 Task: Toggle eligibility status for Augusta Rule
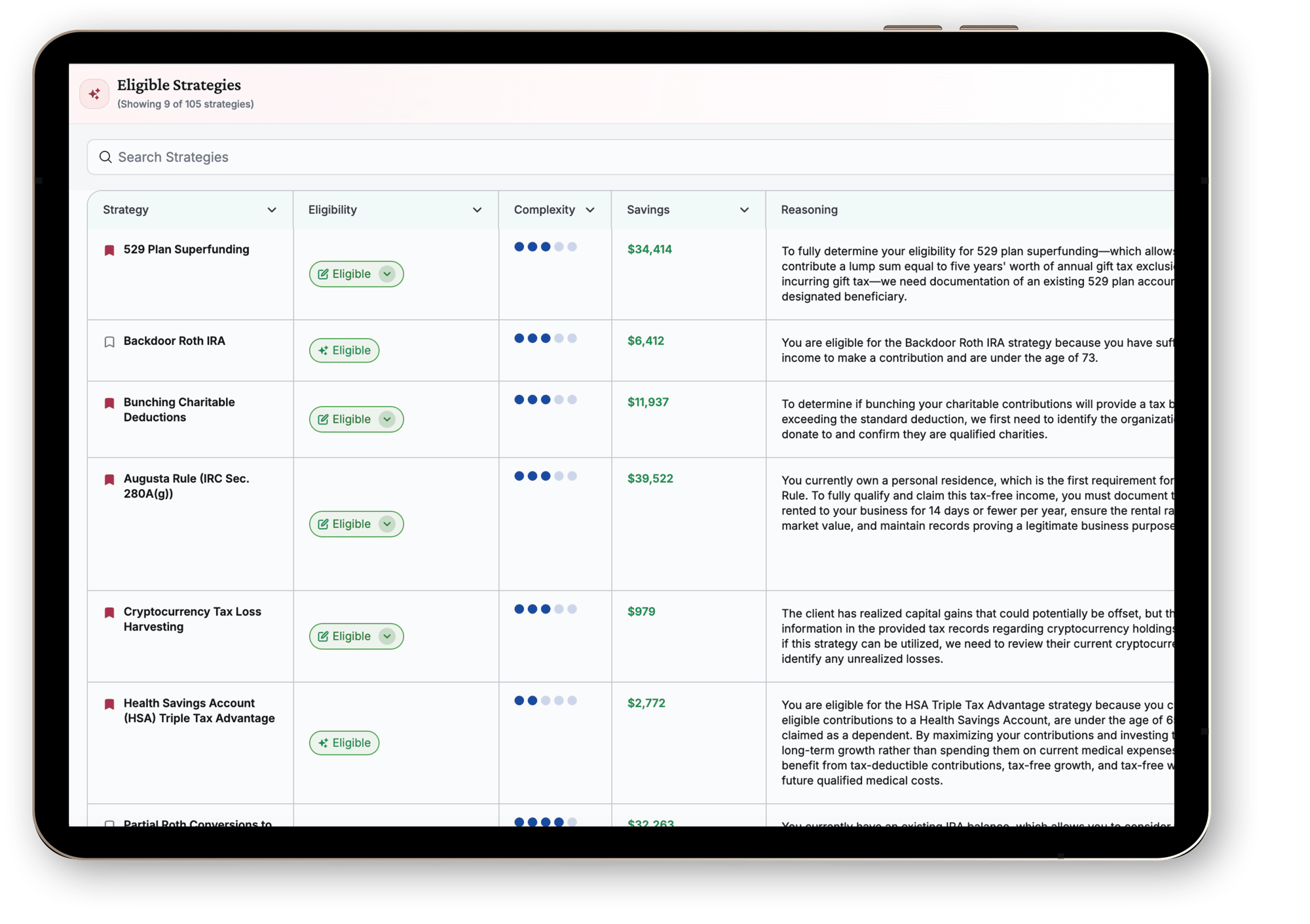[x=356, y=523]
